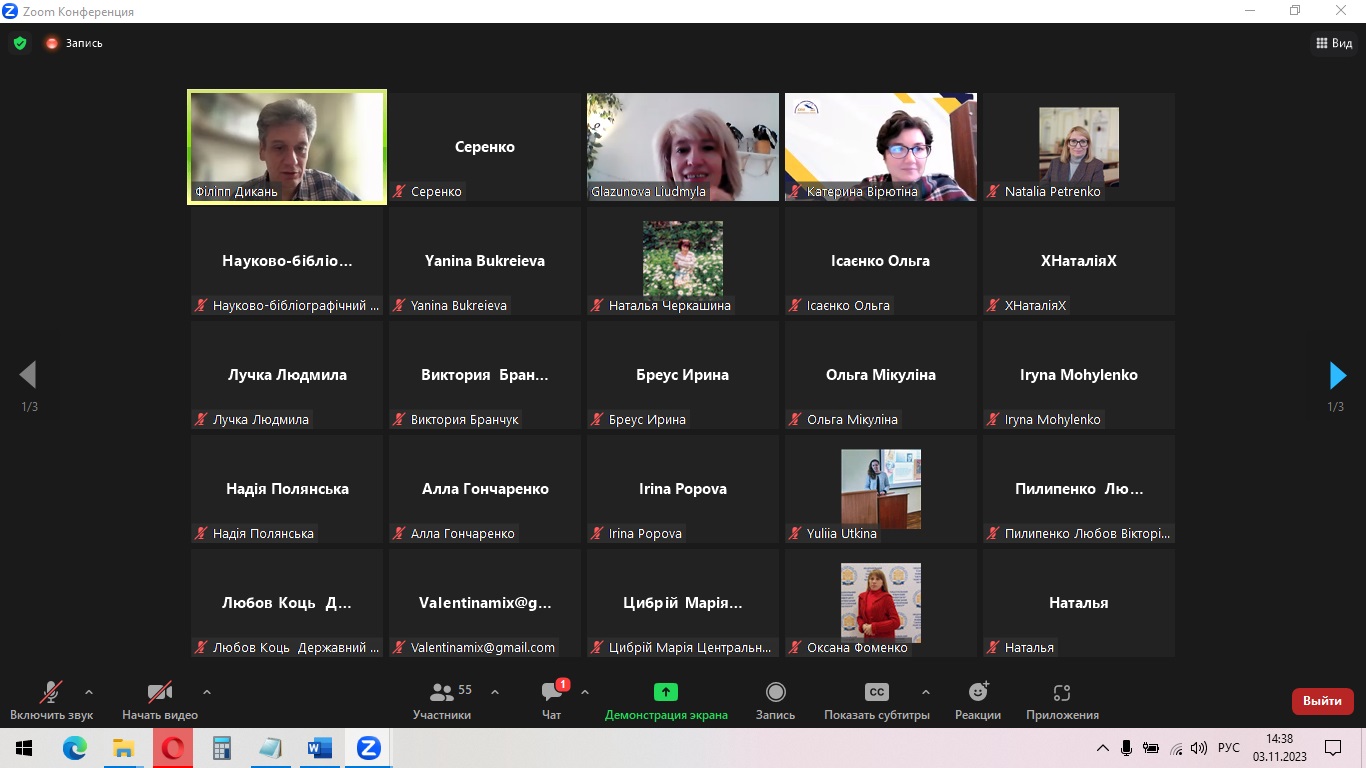Viewport: 1366px width, 768px height.
Task: Switch keyboard language РУС indicator
Action: pyautogui.click(x=1229, y=748)
